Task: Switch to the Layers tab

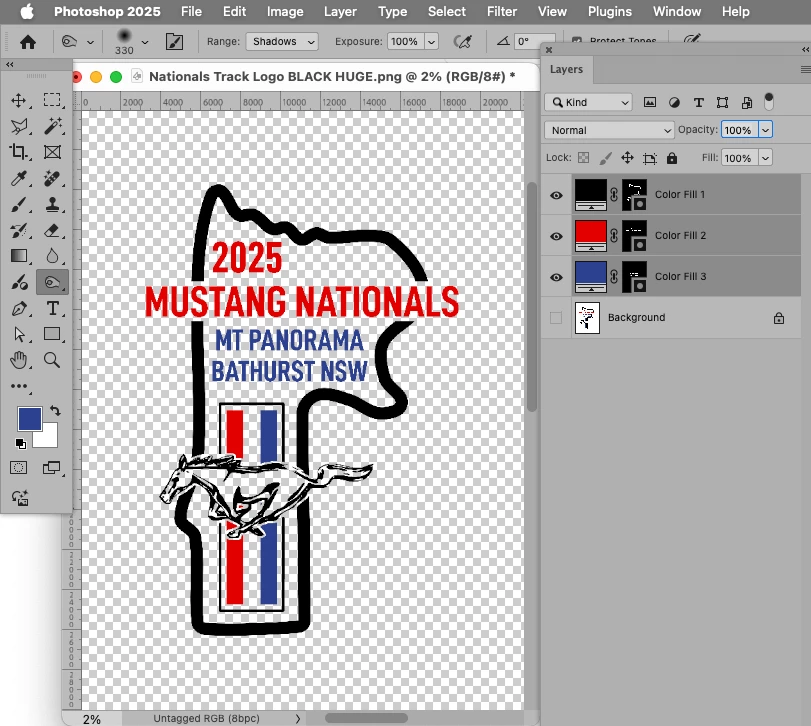Action: click(566, 69)
